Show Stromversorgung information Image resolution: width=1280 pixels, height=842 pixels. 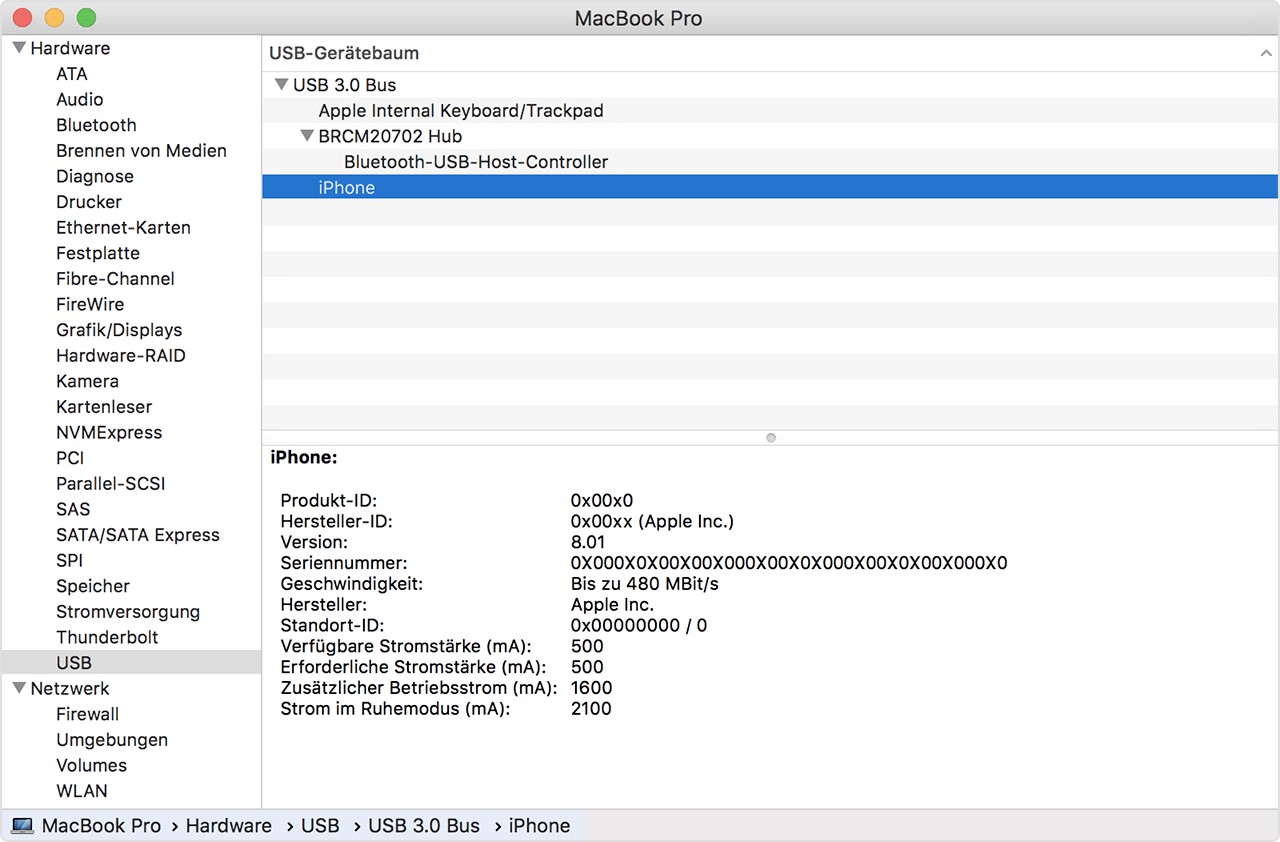[128, 612]
